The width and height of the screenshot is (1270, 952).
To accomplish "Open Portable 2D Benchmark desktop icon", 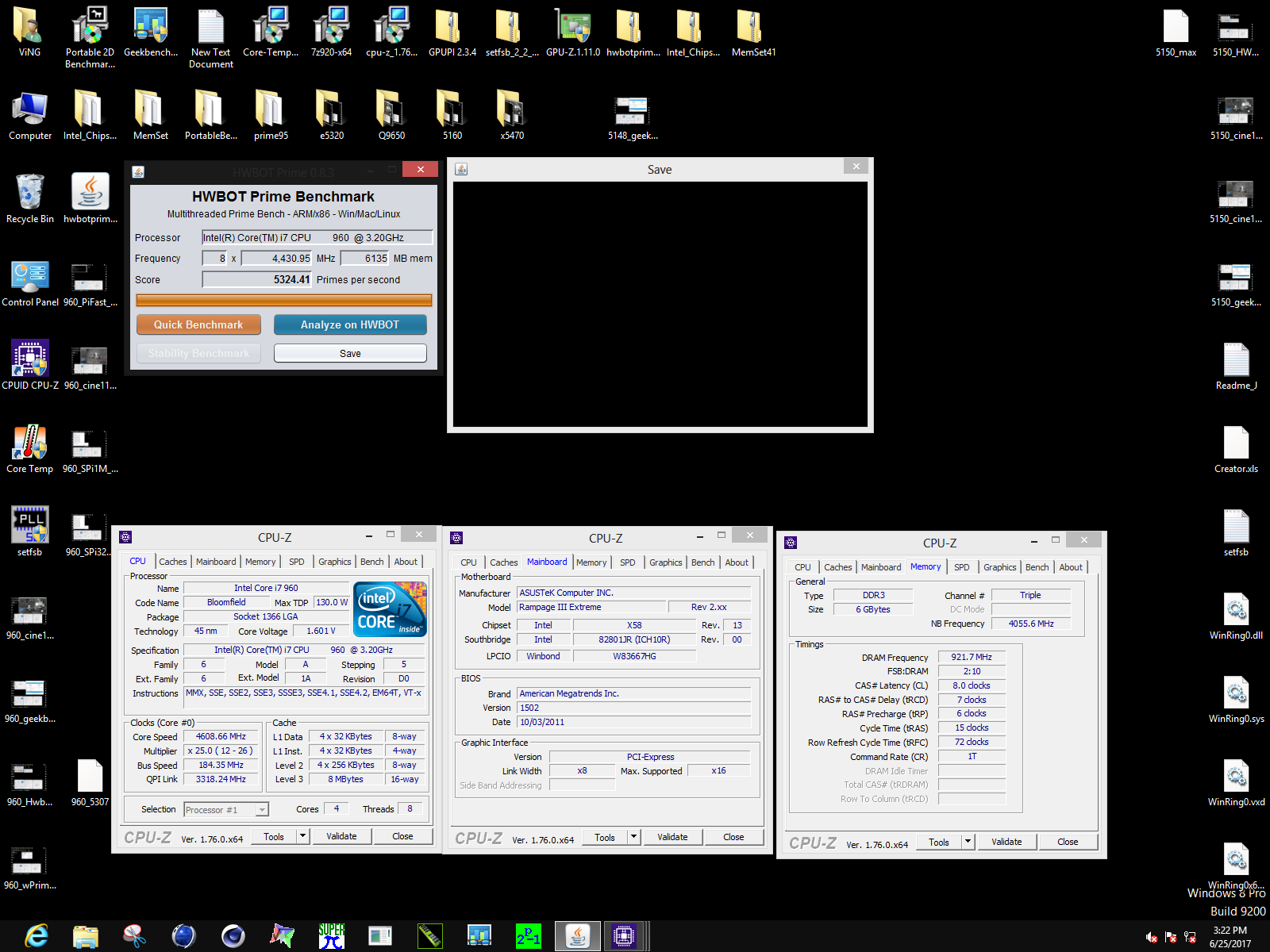I will [90, 36].
